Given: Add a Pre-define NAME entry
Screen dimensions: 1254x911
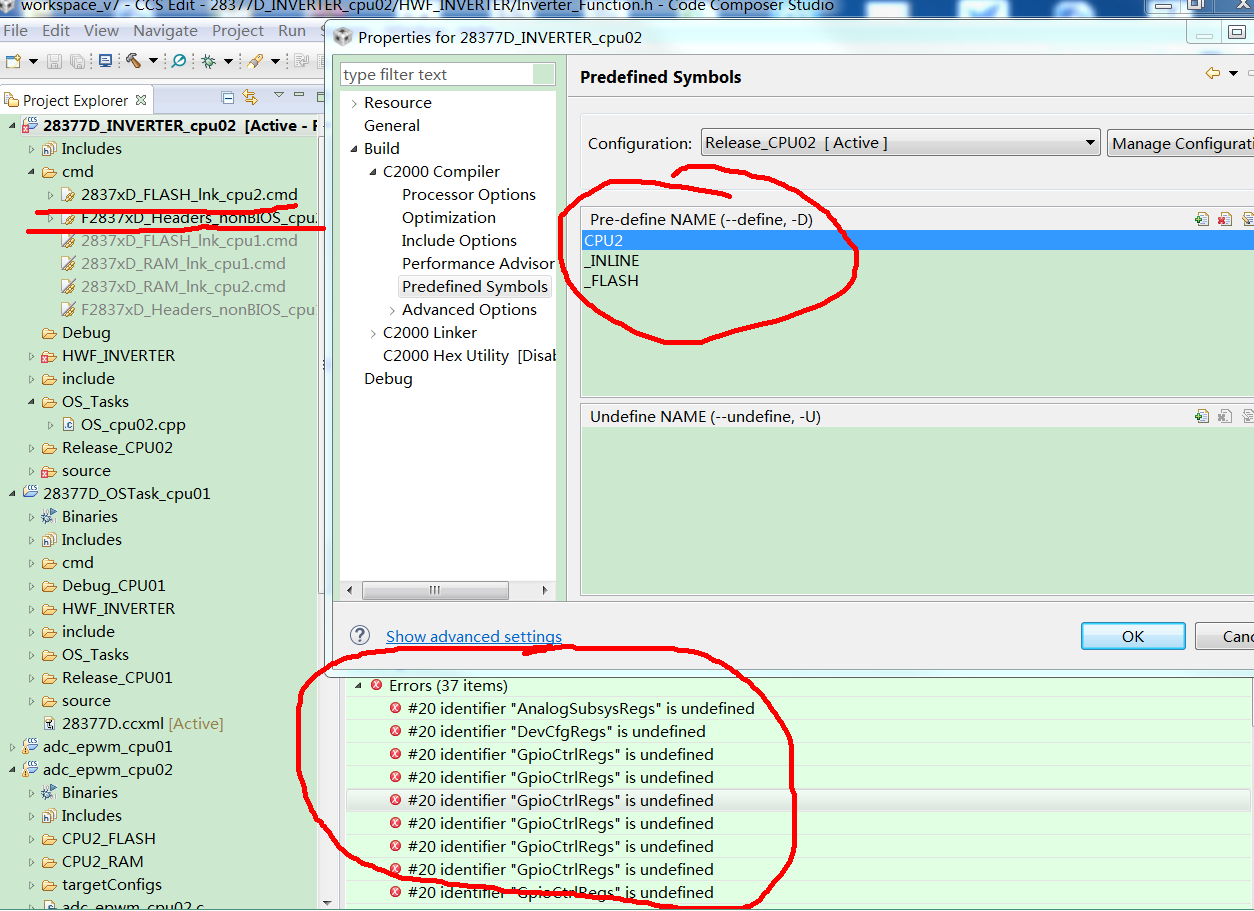Looking at the screenshot, I should (x=1202, y=219).
